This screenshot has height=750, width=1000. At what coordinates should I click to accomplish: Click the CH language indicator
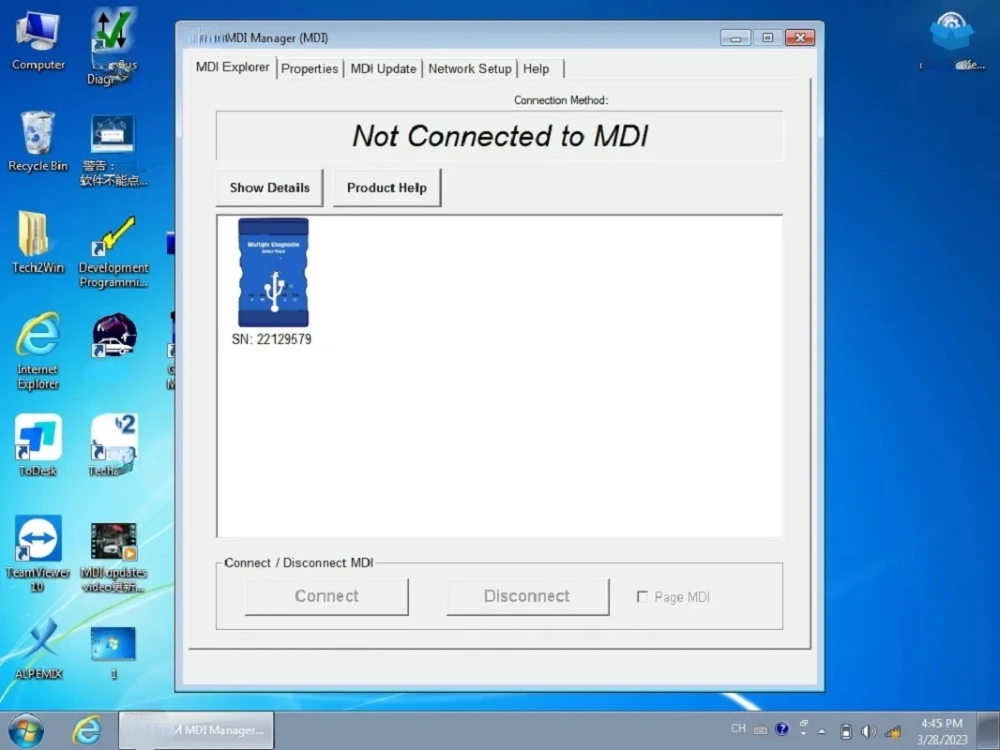[x=739, y=728]
